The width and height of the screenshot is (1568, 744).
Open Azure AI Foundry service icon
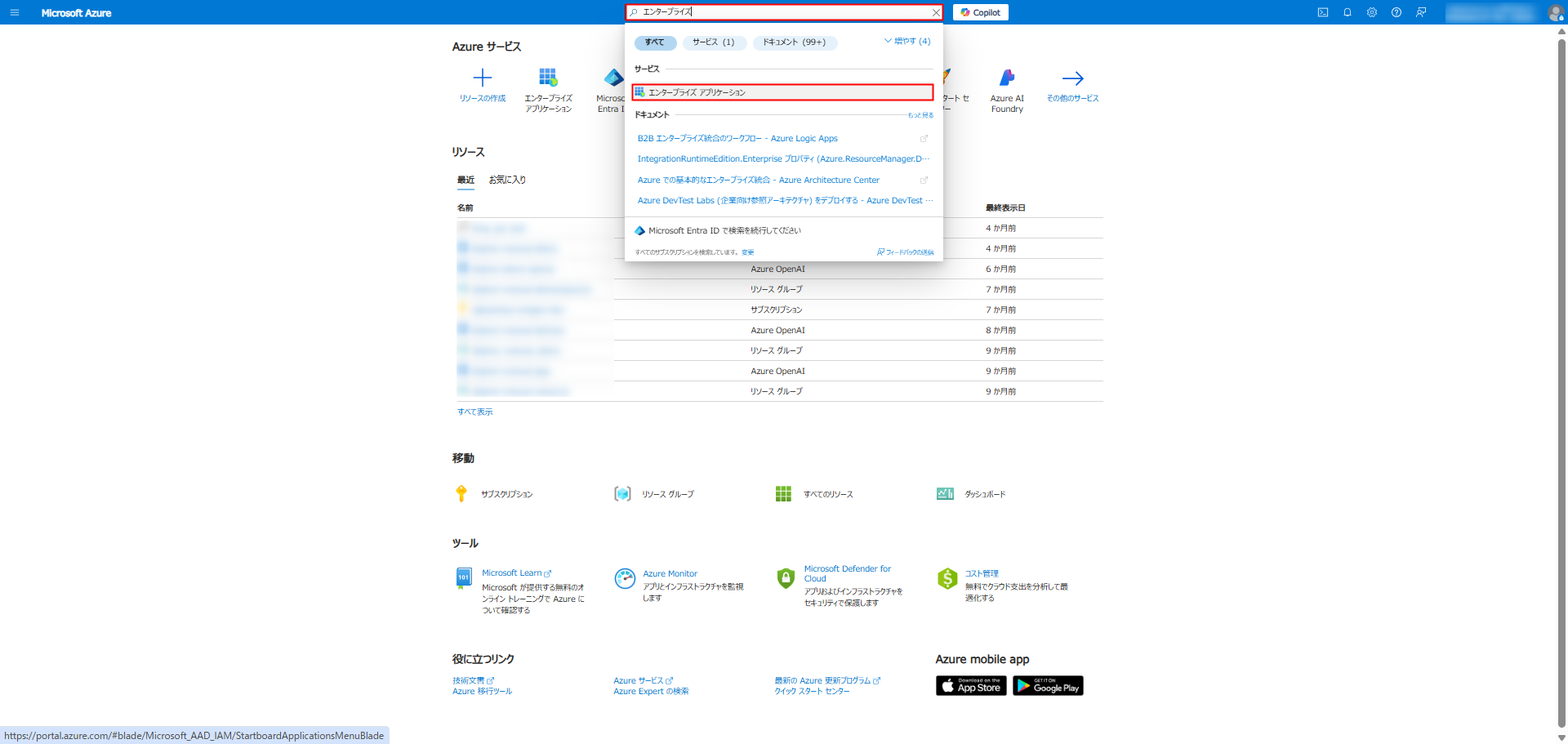click(x=1007, y=78)
